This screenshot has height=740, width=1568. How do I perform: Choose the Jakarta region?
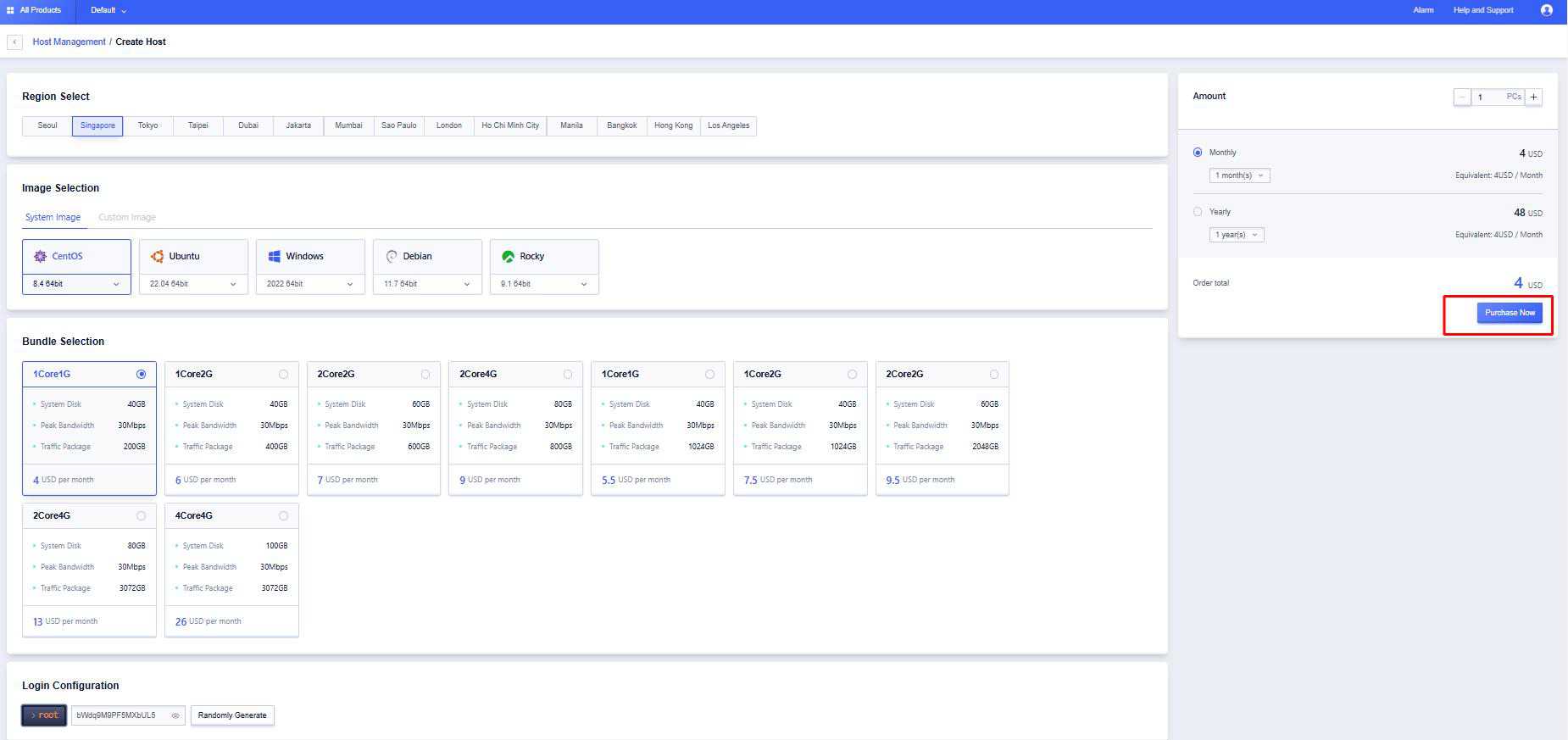click(298, 125)
